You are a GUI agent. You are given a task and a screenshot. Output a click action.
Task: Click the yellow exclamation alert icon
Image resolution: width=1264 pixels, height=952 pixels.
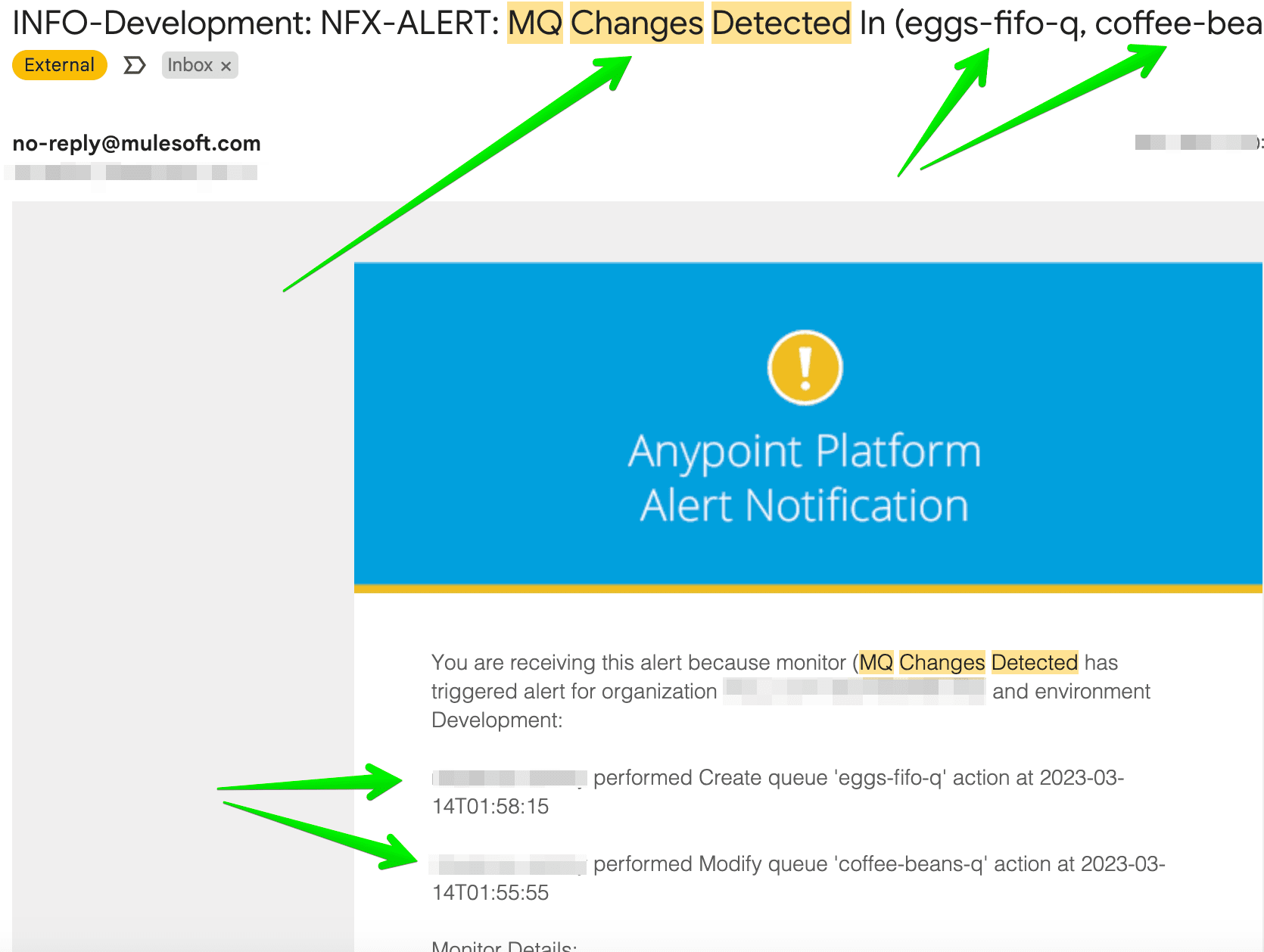[805, 368]
